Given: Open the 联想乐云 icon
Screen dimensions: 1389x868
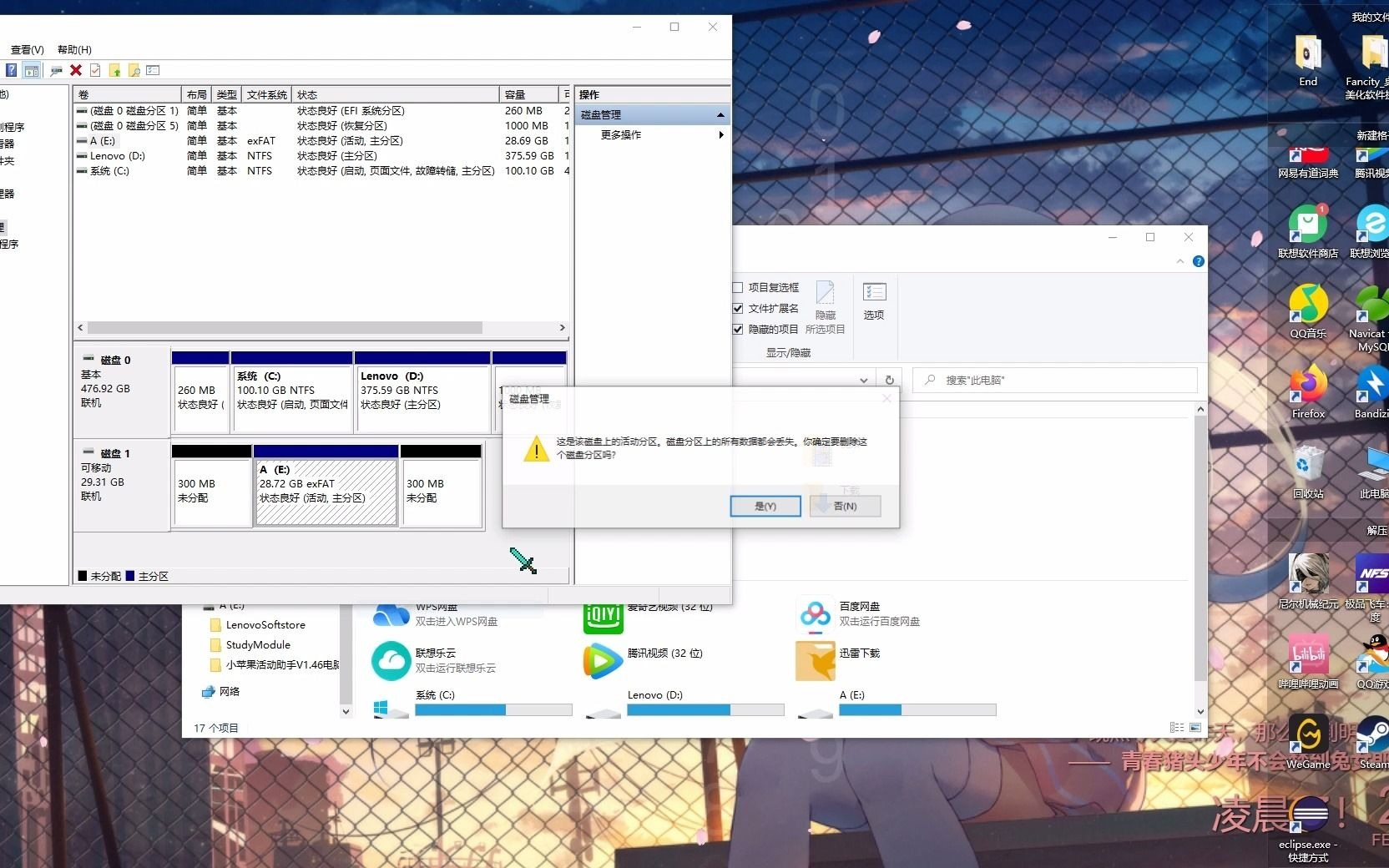Looking at the screenshot, I should (x=391, y=661).
